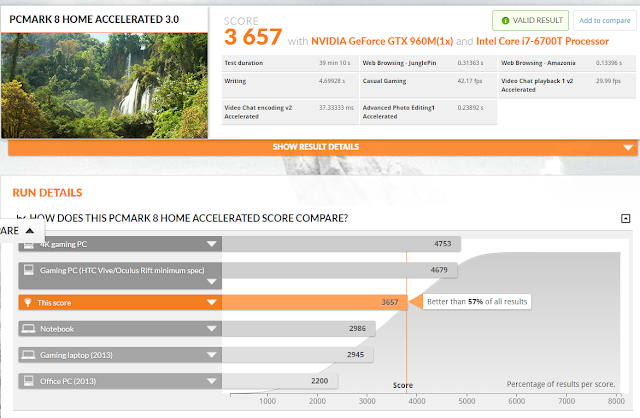Click the chart icon before comparison heading

(x=21, y=218)
